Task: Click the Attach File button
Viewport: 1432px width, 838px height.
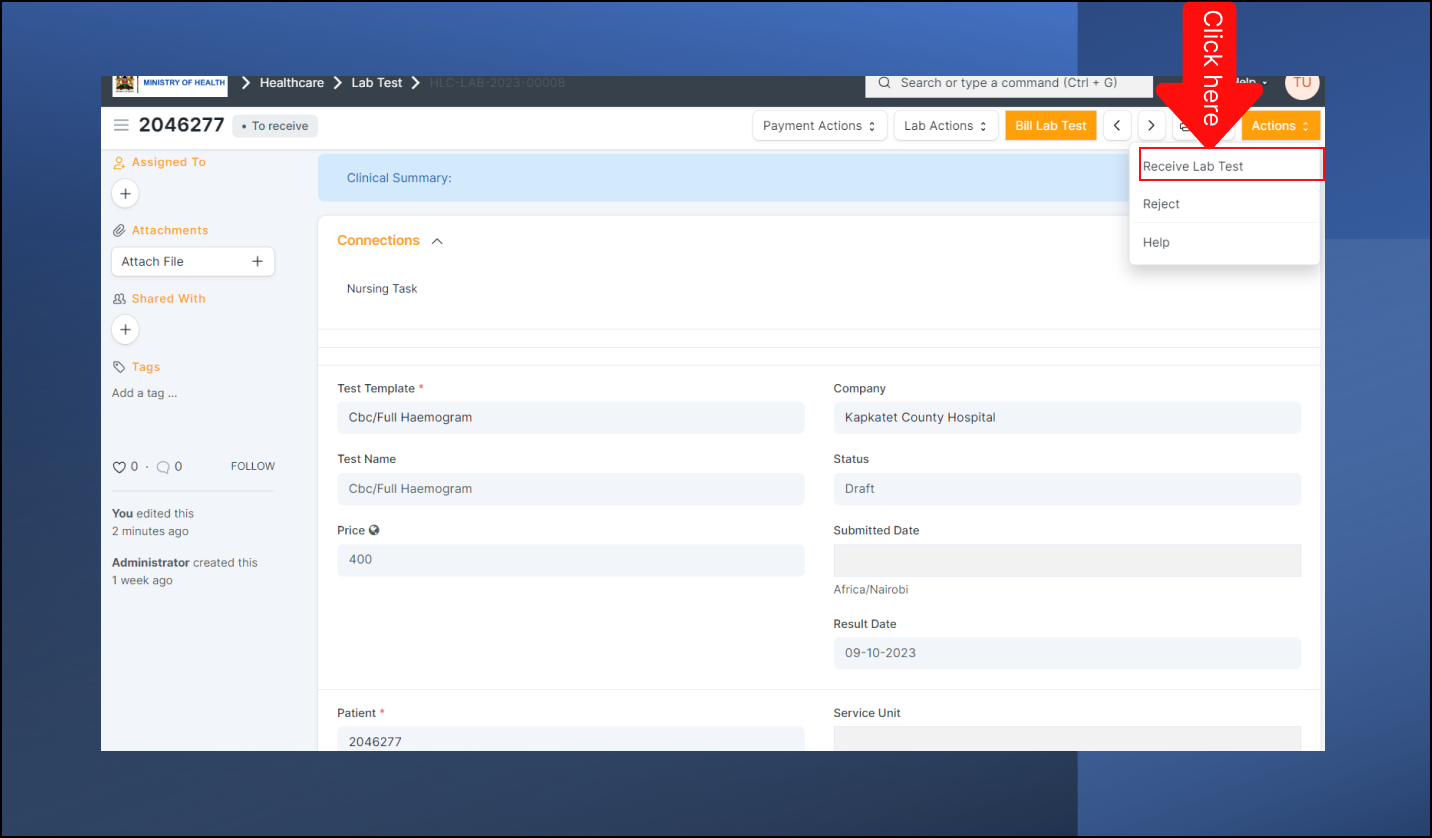Action: click(x=193, y=261)
